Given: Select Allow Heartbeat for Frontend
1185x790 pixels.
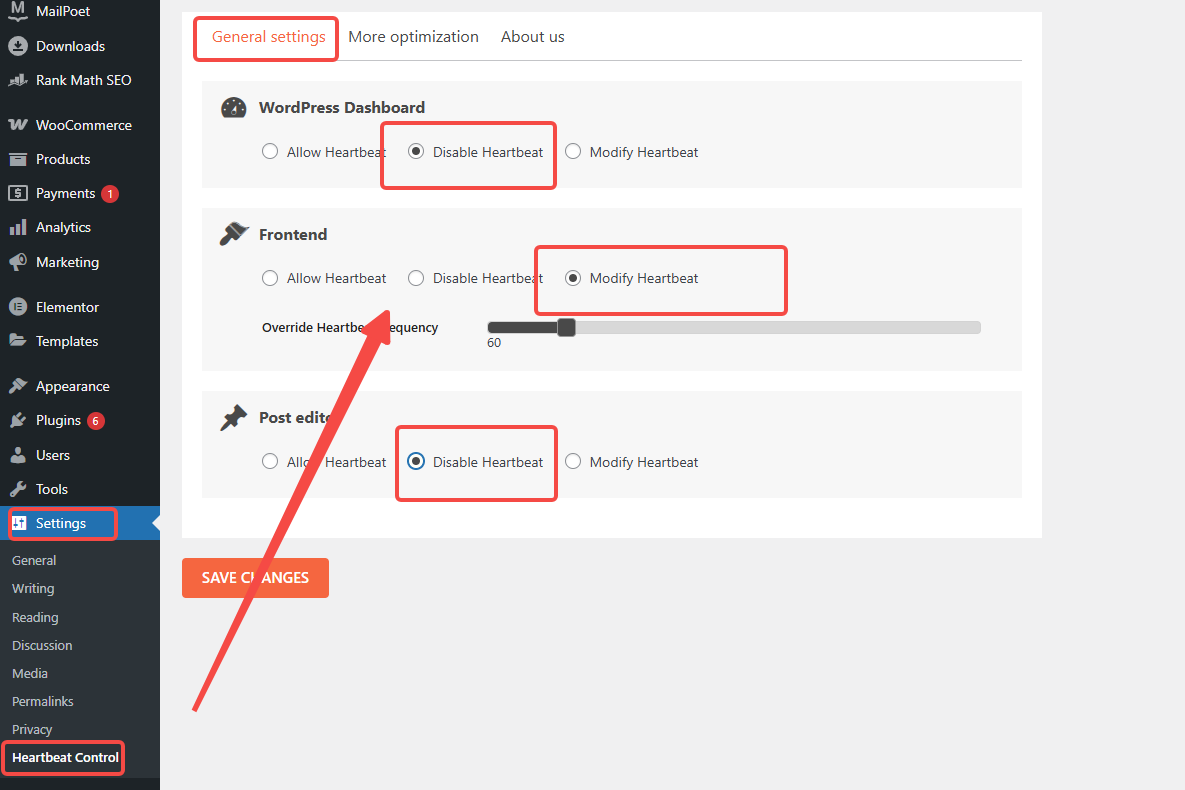Looking at the screenshot, I should 270,277.
